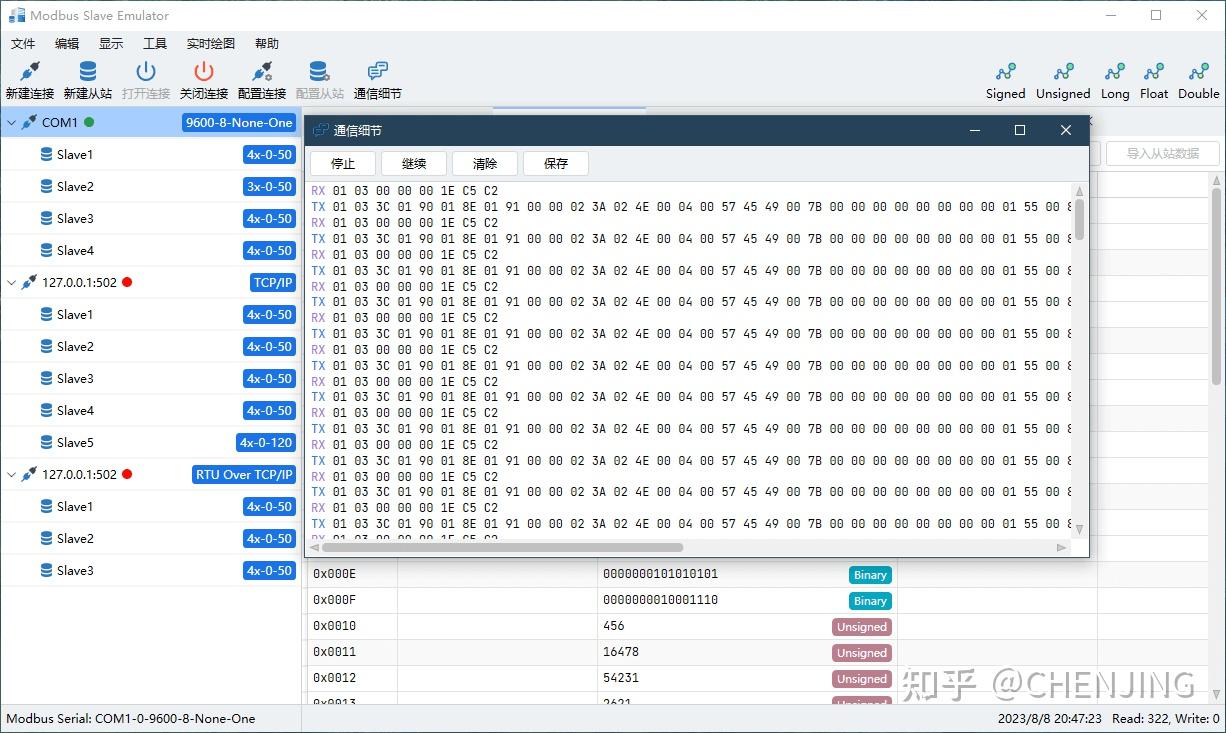Open the 工具 menu
Image resolution: width=1226 pixels, height=733 pixels.
155,43
